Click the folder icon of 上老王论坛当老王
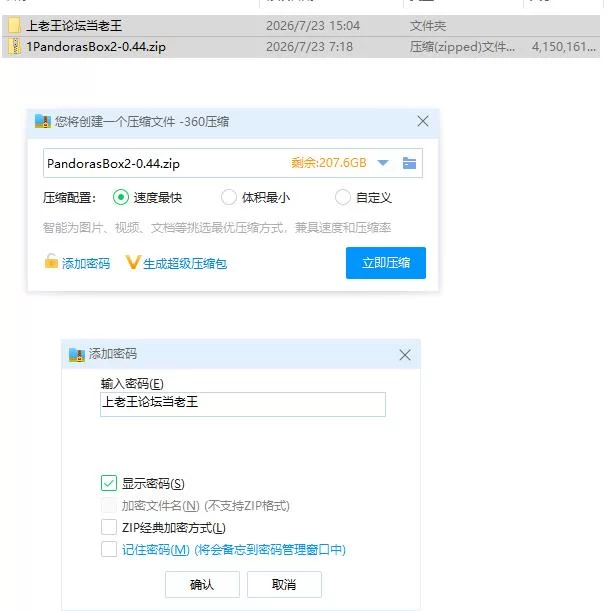 click(14, 25)
